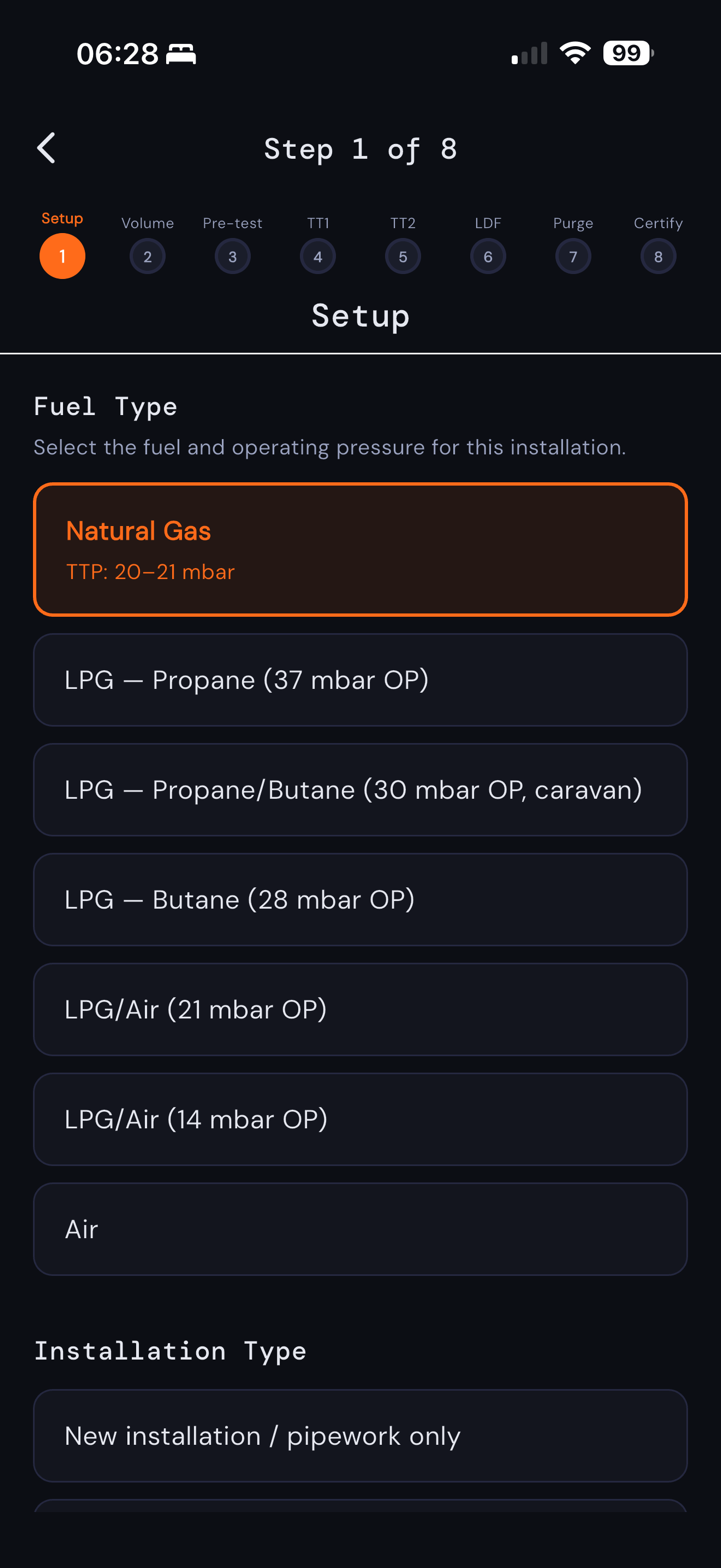Tap the Wi-Fi status icon
Viewport: 721px width, 1568px height.
click(575, 53)
